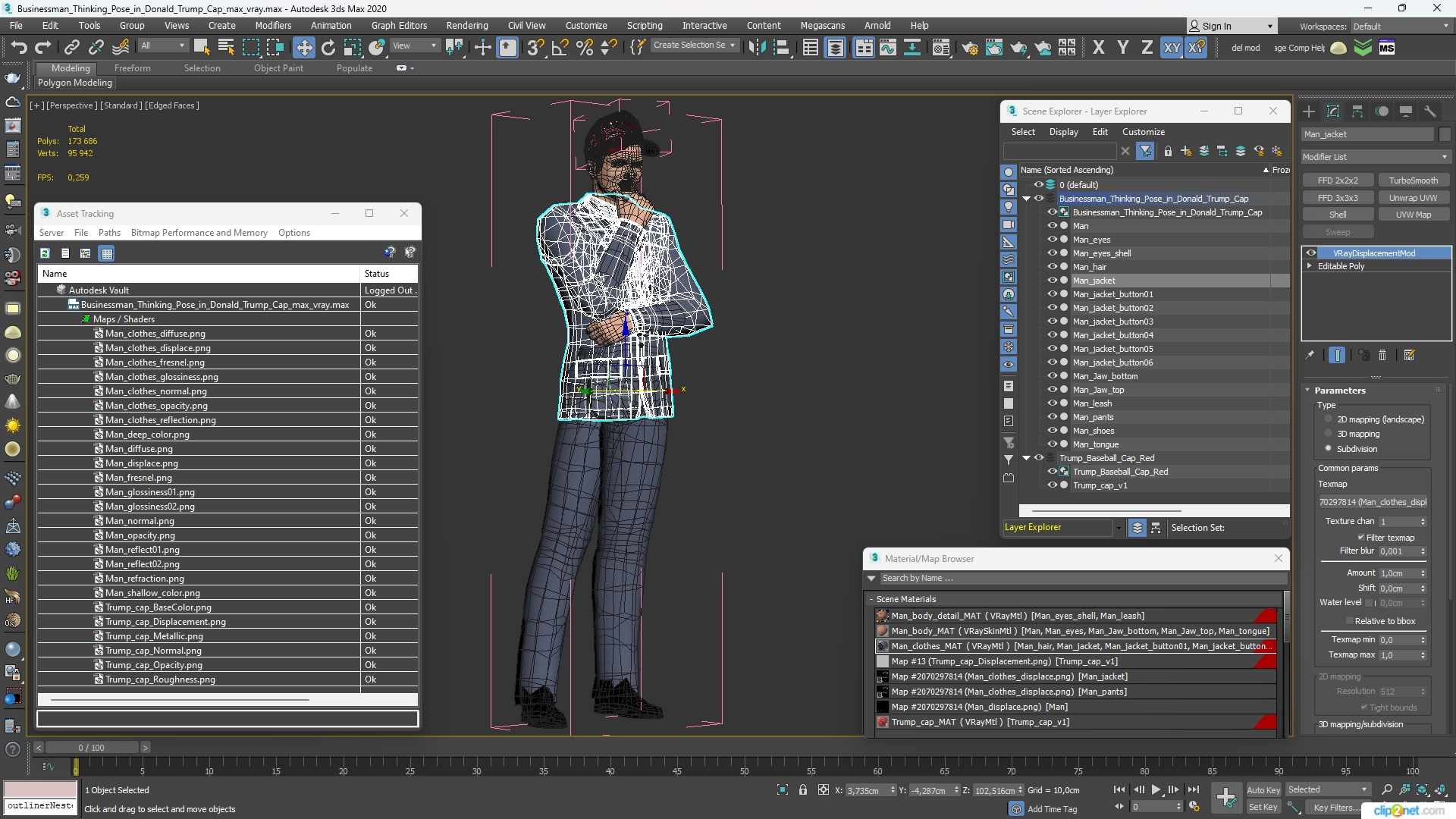Click the Set Key button
Image resolution: width=1456 pixels, height=819 pixels.
[x=1263, y=807]
